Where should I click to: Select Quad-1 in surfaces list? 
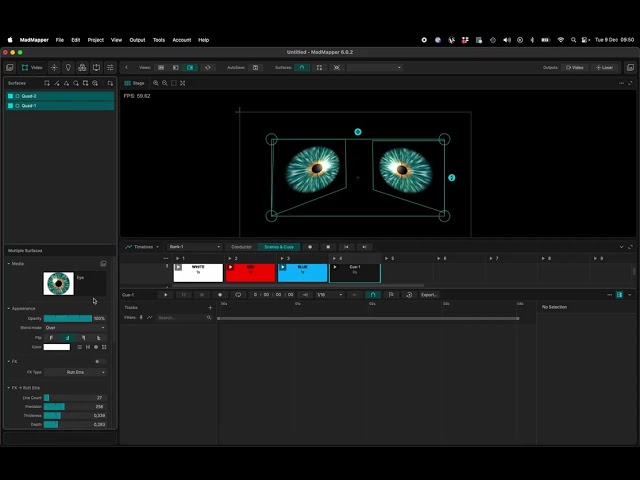coord(60,106)
